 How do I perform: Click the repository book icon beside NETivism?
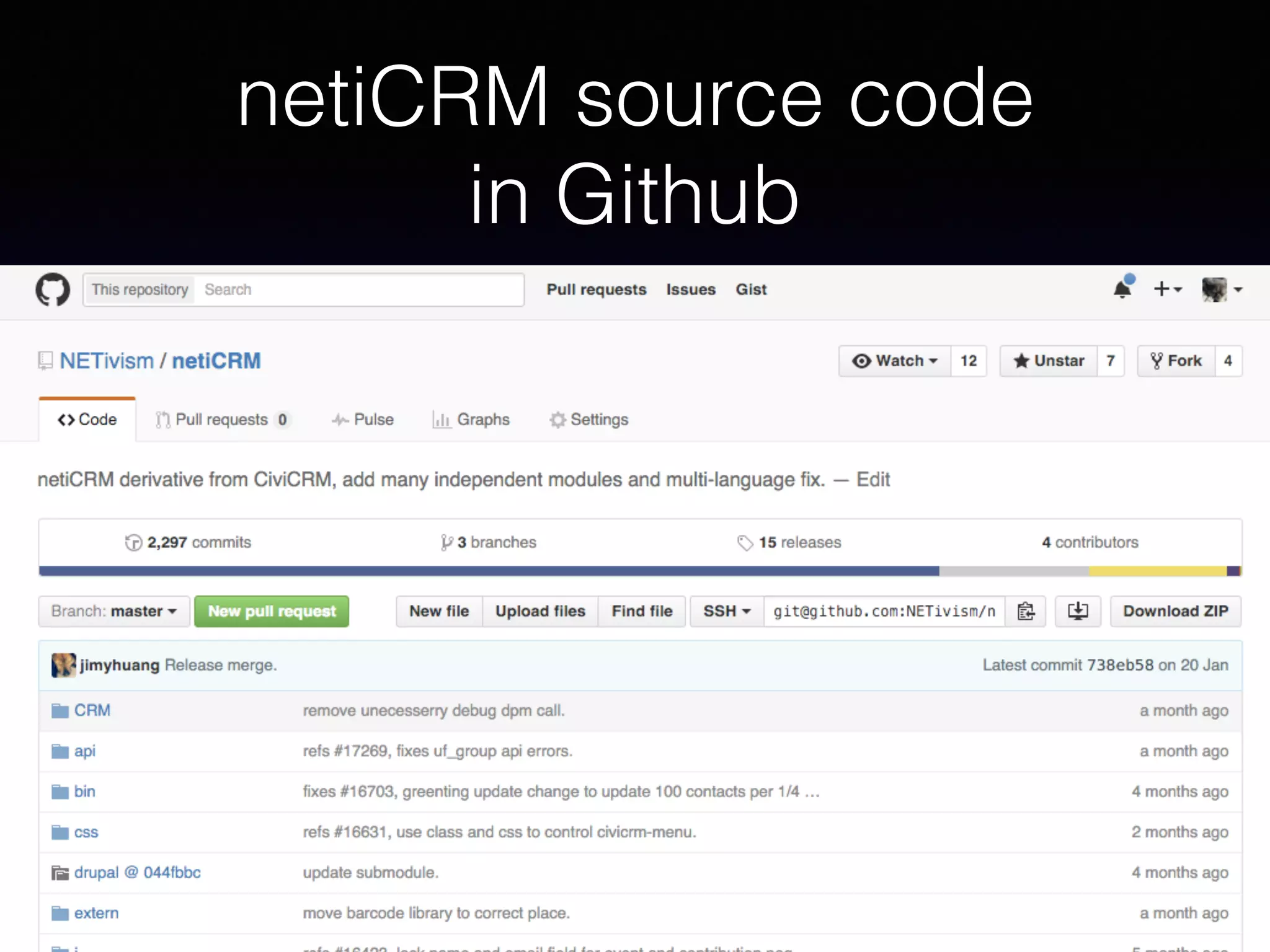pos(45,361)
